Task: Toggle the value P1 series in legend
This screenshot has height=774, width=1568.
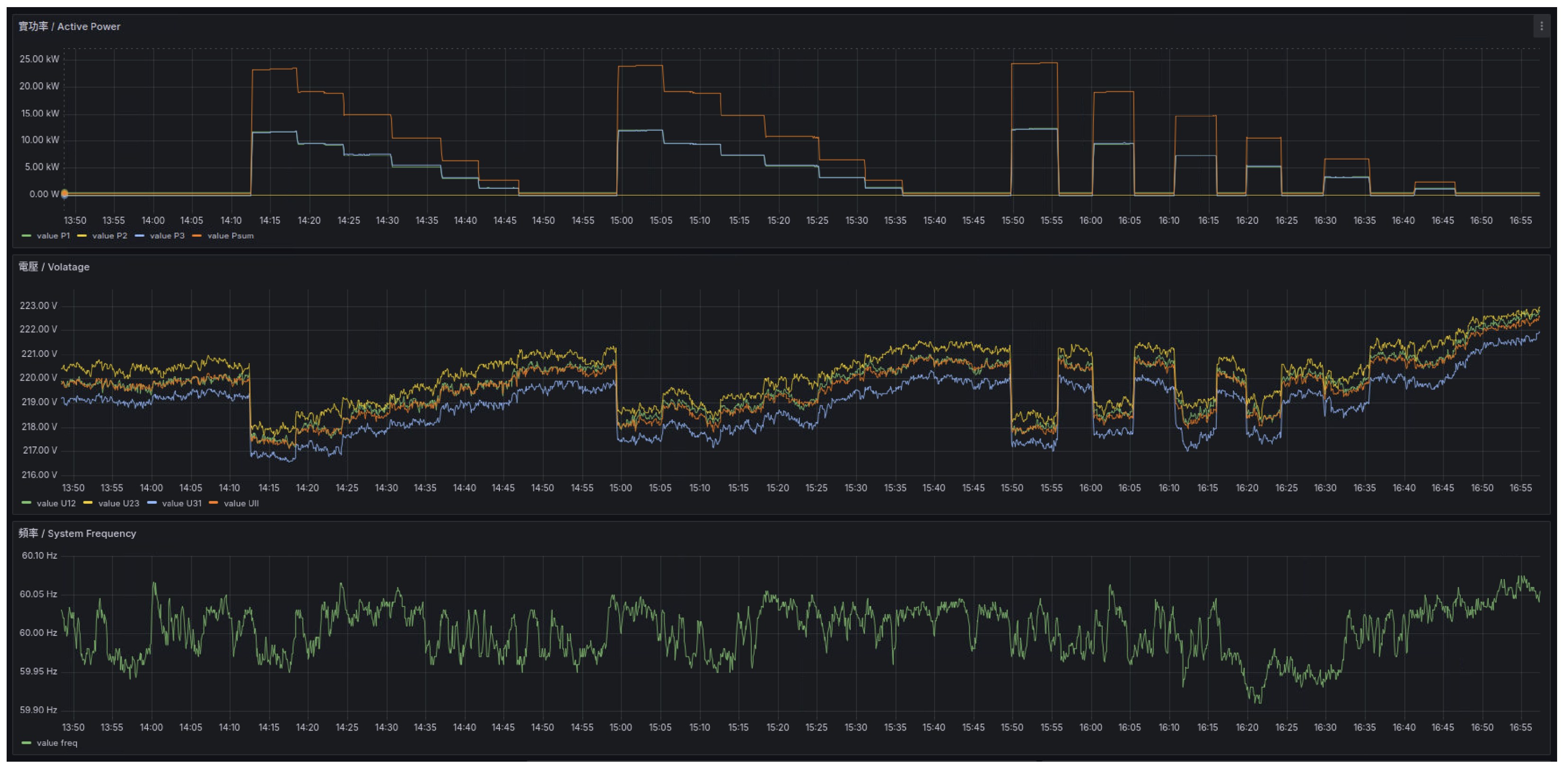Action: coord(53,236)
